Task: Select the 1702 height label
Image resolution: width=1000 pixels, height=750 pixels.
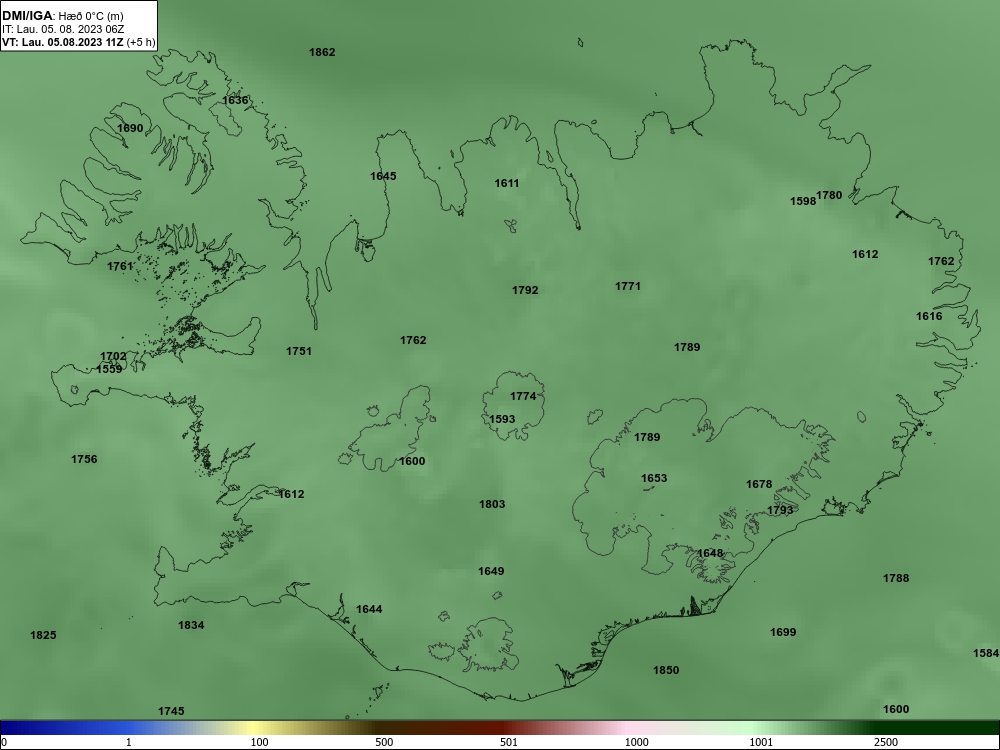Action: point(114,356)
